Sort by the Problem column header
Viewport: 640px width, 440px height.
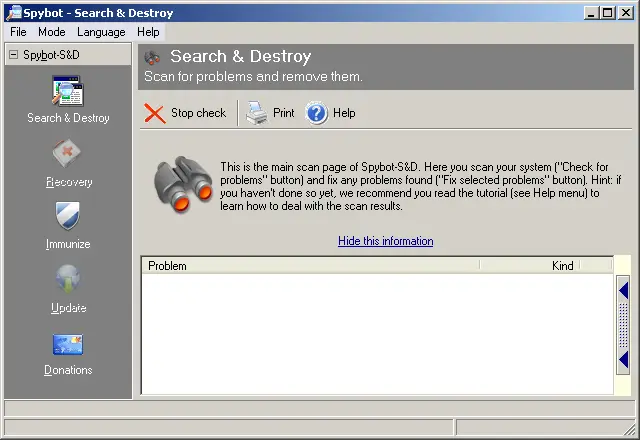[x=311, y=266]
